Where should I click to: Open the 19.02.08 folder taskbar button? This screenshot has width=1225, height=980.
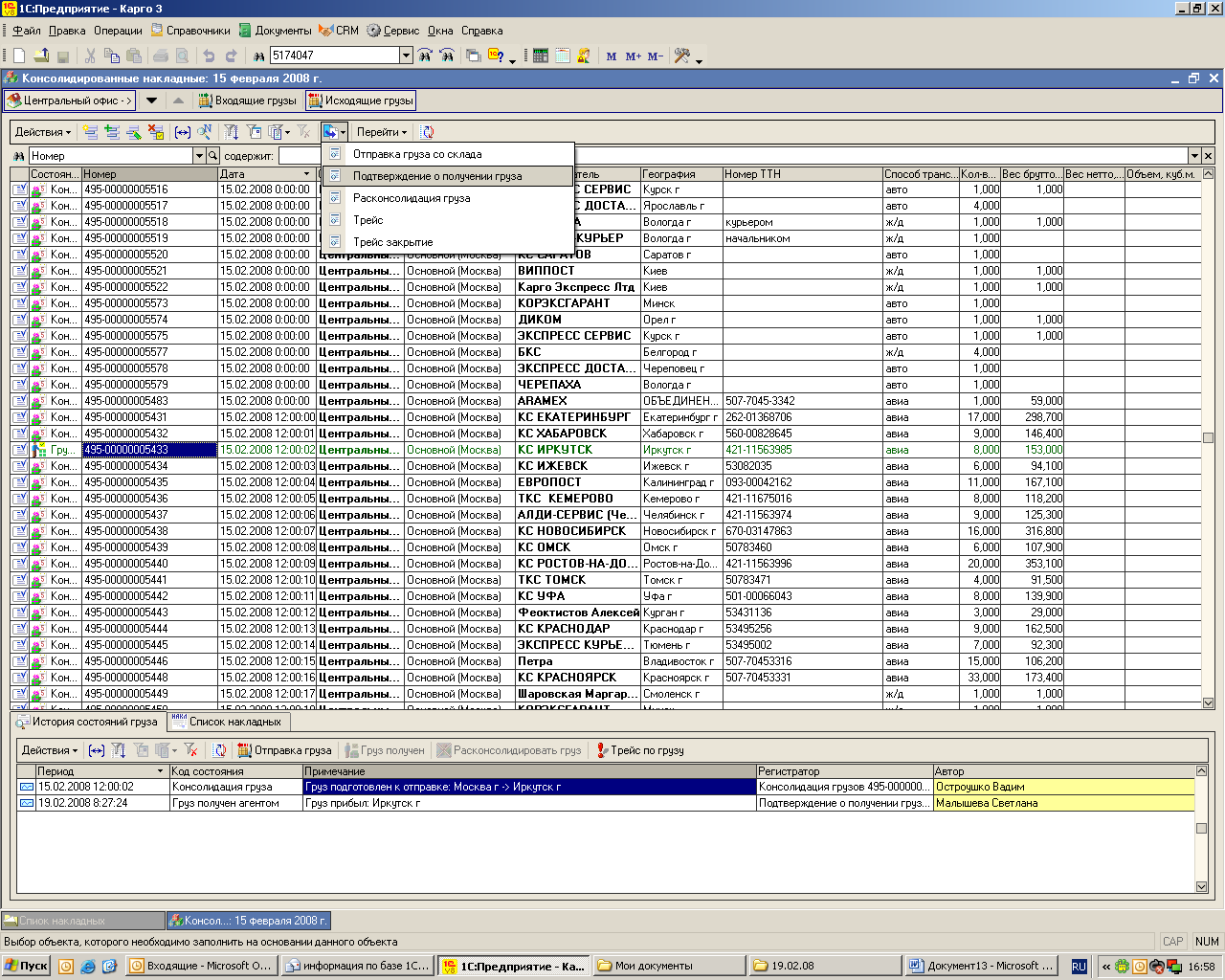826,966
